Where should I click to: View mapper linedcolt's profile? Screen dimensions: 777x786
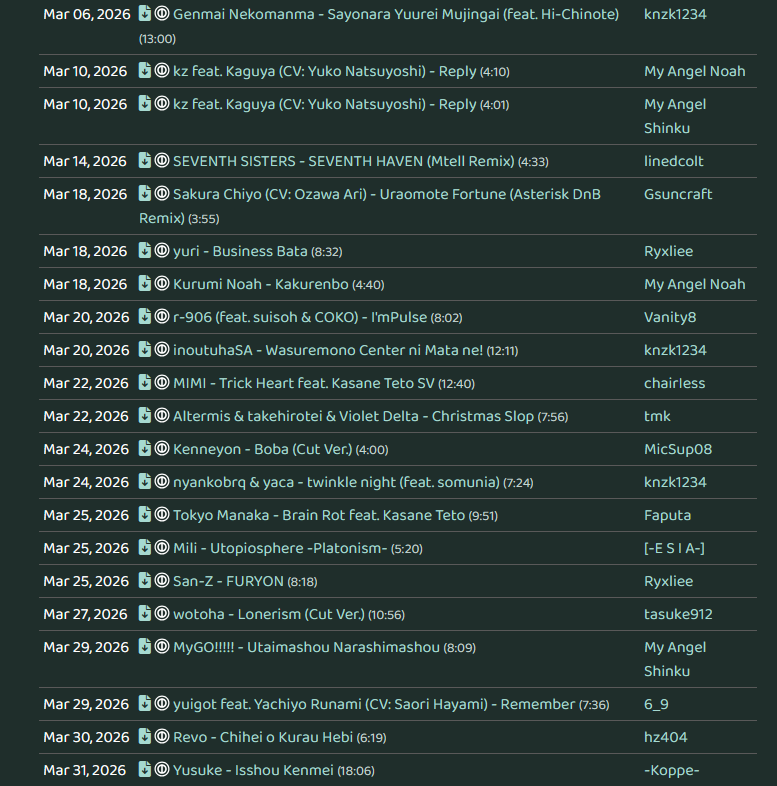click(x=674, y=161)
